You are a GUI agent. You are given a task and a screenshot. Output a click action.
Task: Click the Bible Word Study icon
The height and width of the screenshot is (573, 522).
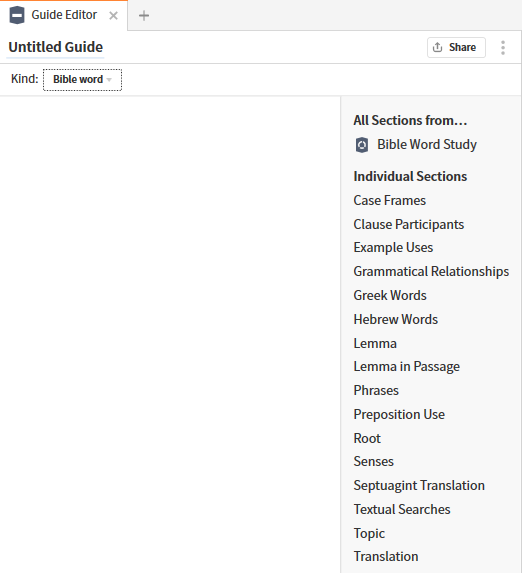tap(362, 145)
